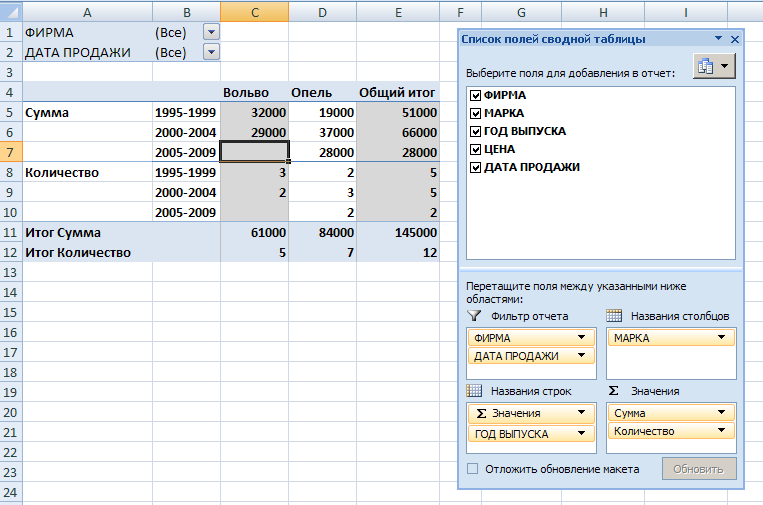
Task: Select cell with value 61000
Action: [254, 233]
